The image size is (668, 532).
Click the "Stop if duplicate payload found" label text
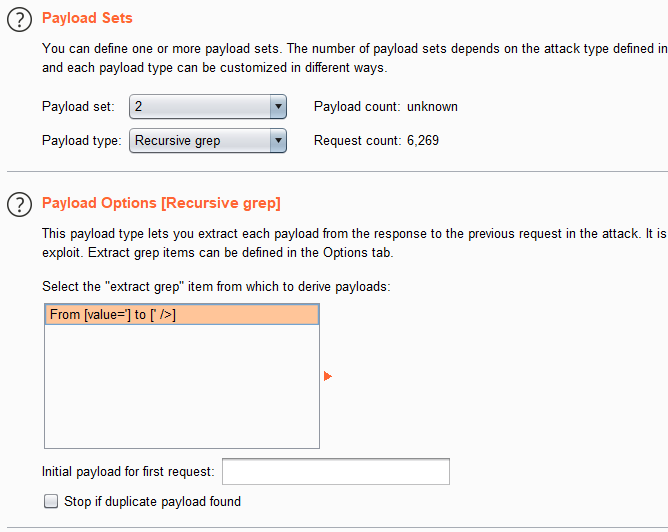pos(152,501)
